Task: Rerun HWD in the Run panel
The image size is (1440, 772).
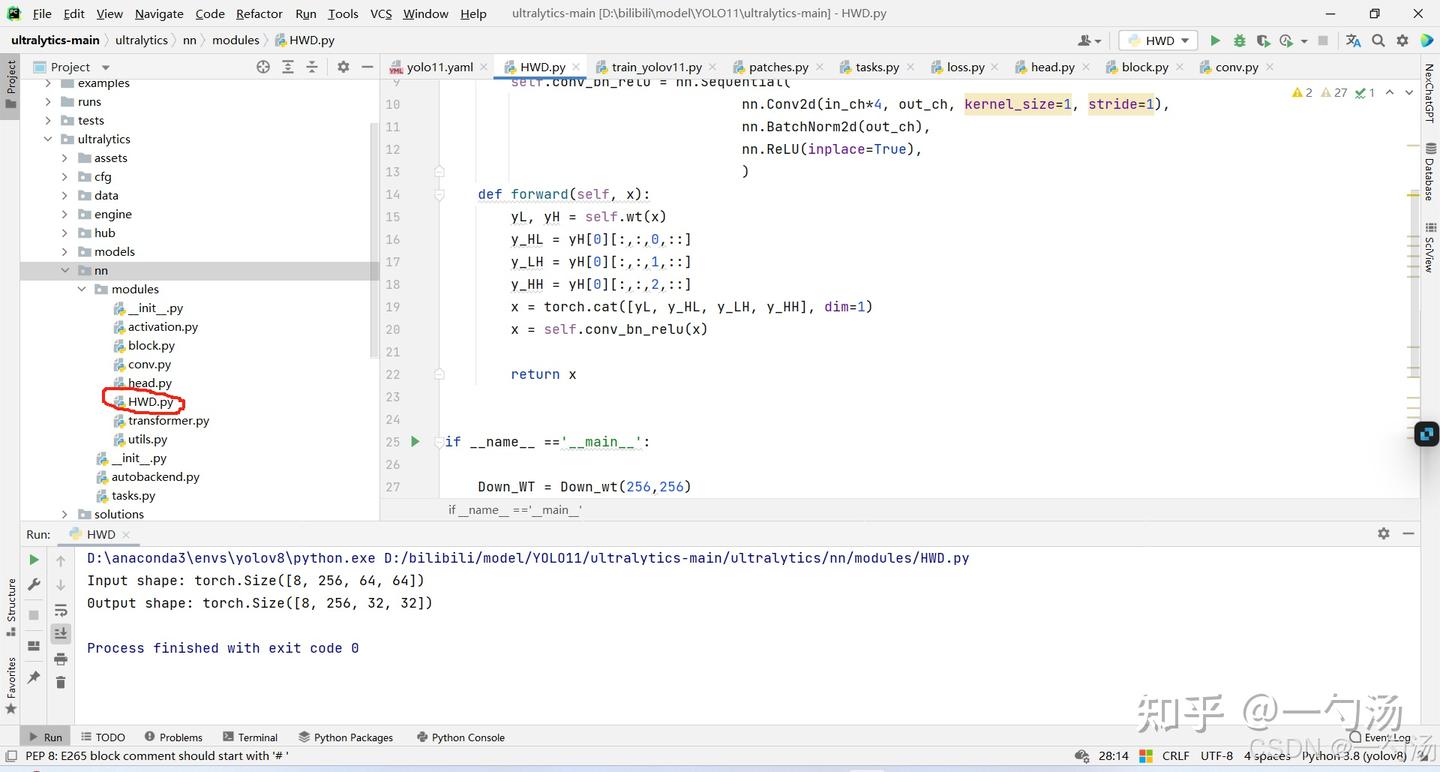Action: (x=34, y=560)
